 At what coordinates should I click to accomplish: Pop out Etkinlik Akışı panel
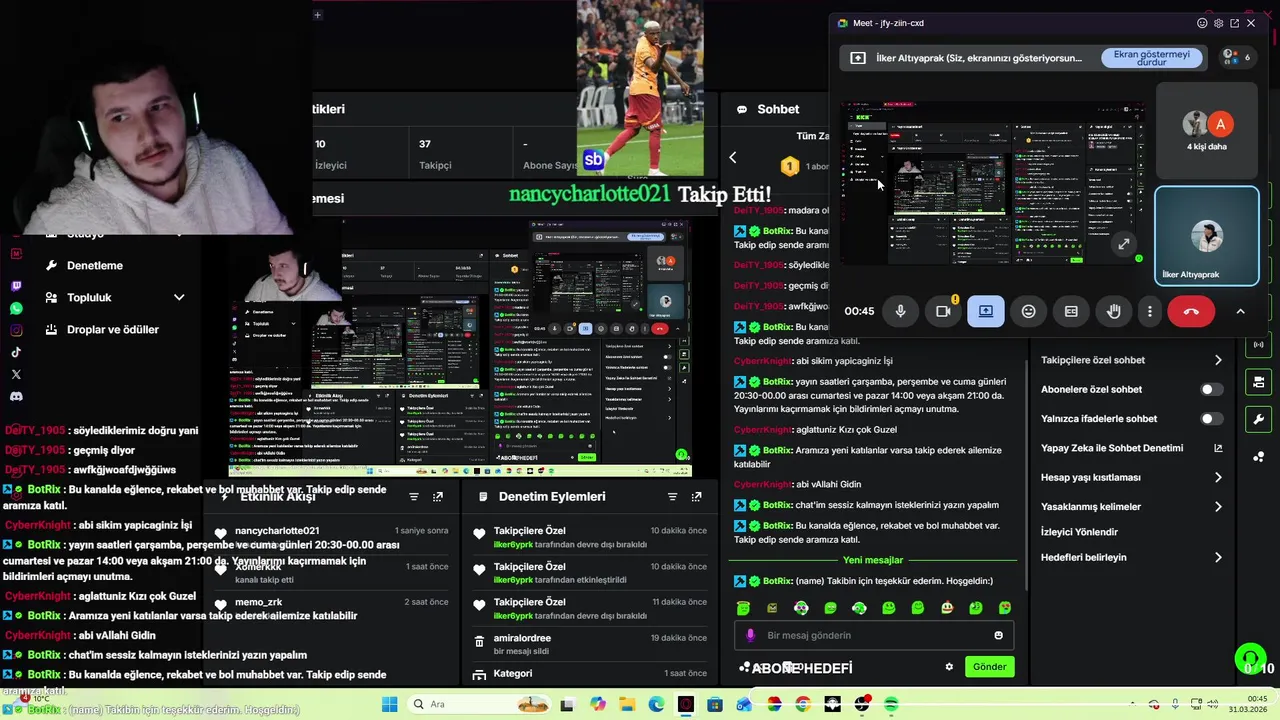click(x=438, y=497)
